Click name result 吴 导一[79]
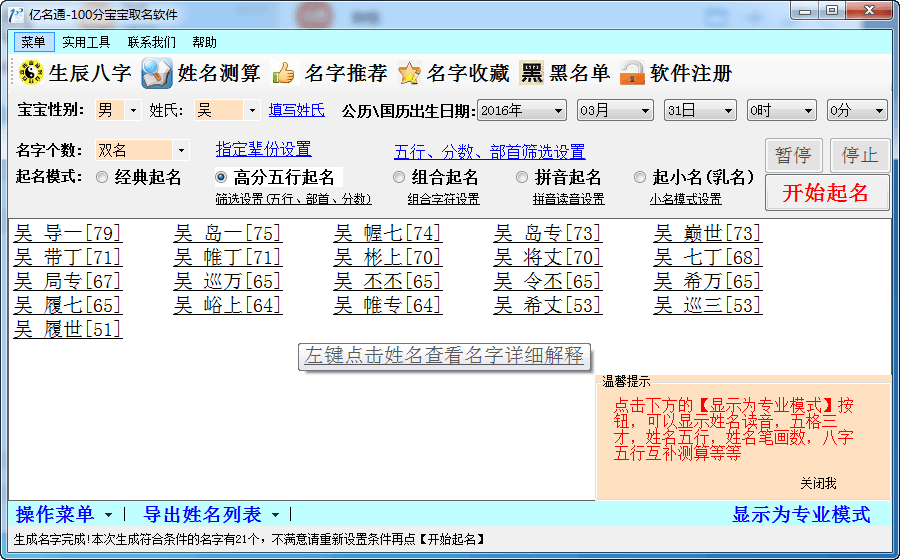The image size is (900, 560). tap(67, 234)
